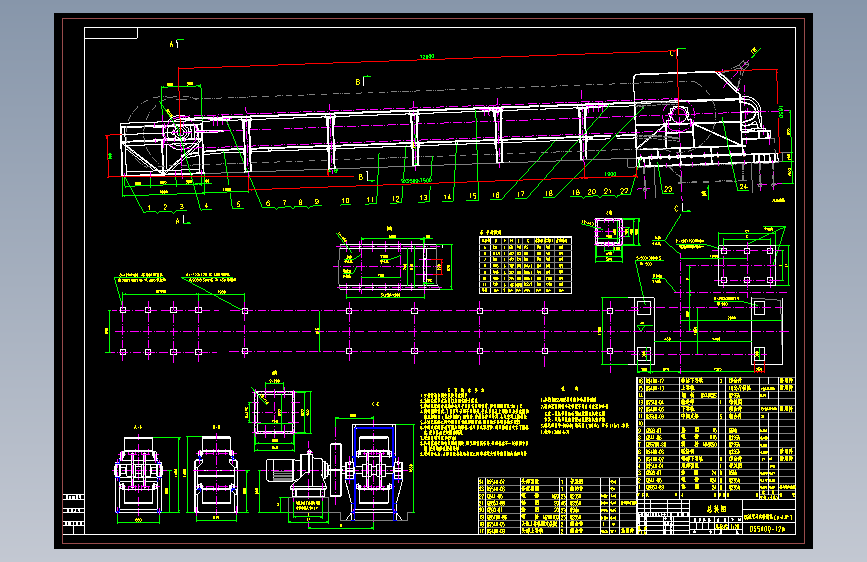Screen dimensions: 867x562
Task: Click part callout number 13
Action: tap(424, 197)
